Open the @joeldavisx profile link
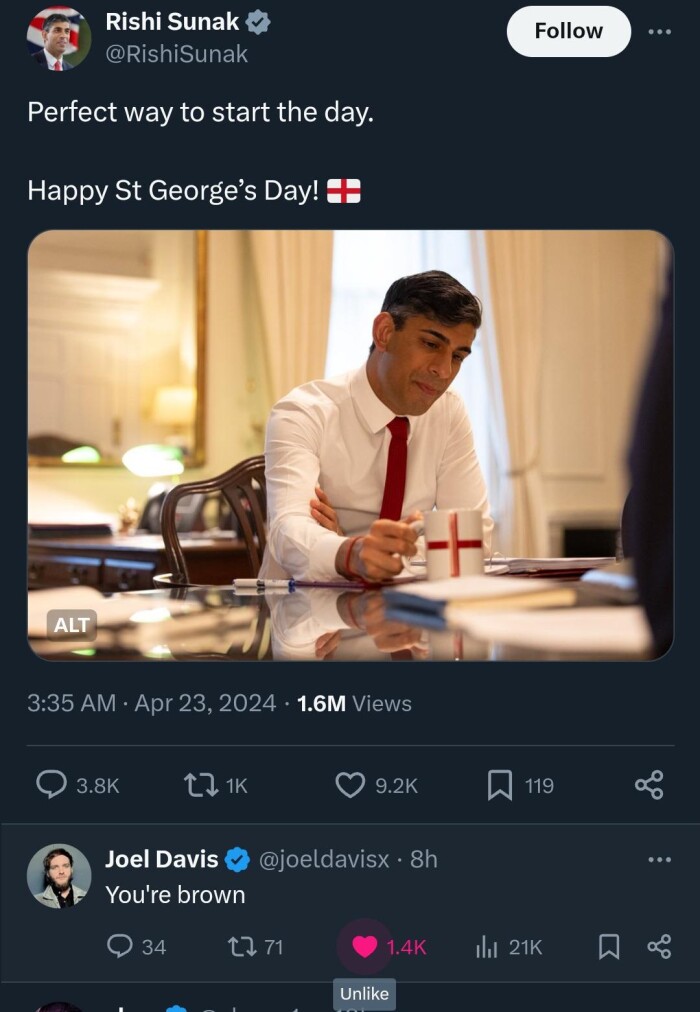700x1012 pixels. click(325, 859)
